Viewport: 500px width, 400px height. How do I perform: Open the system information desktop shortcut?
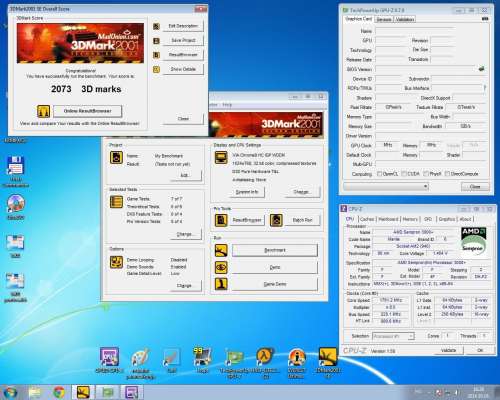[x=296, y=363]
